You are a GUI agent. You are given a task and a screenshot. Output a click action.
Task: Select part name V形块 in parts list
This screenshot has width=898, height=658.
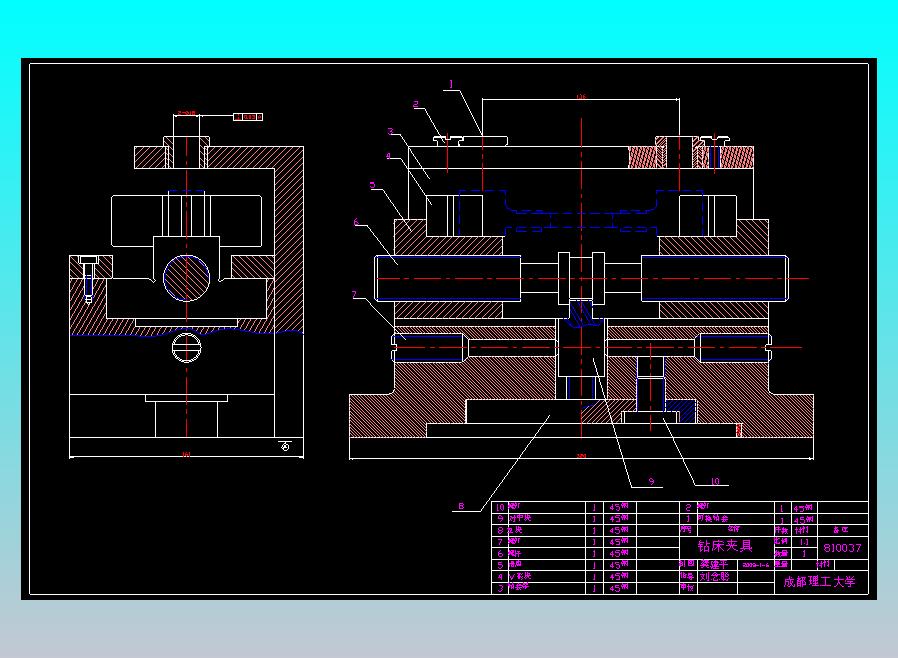pyautogui.click(x=520, y=576)
